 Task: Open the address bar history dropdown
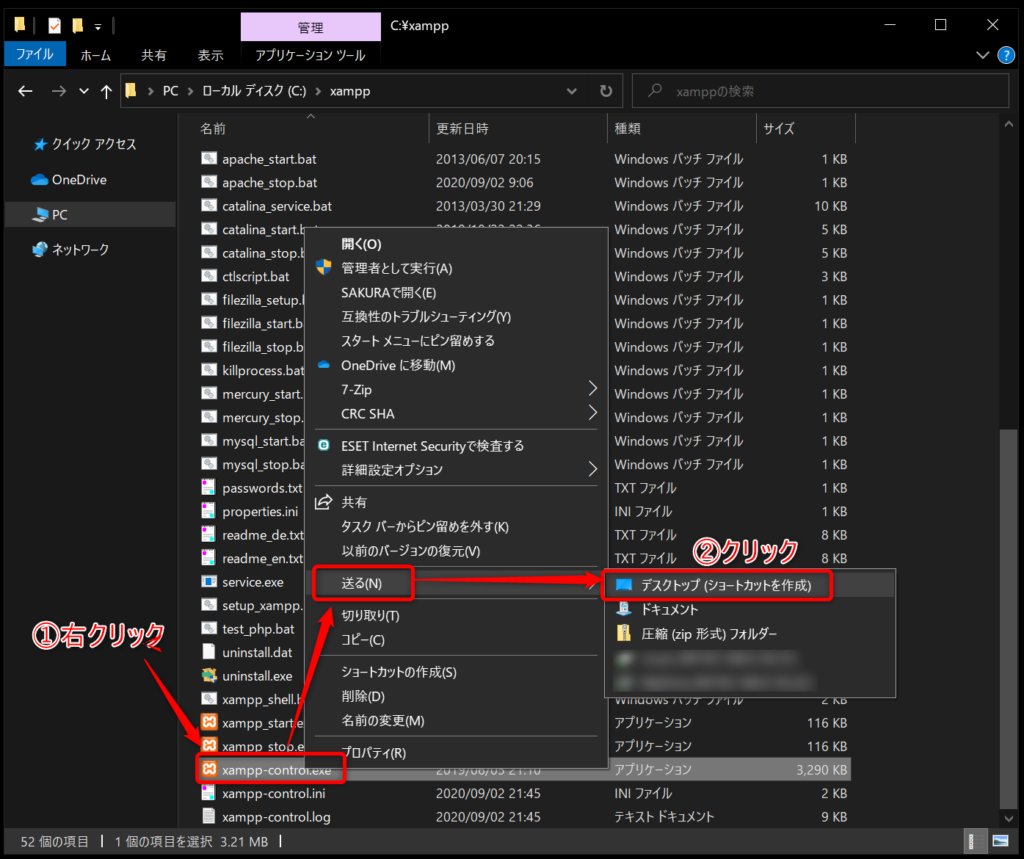point(571,91)
